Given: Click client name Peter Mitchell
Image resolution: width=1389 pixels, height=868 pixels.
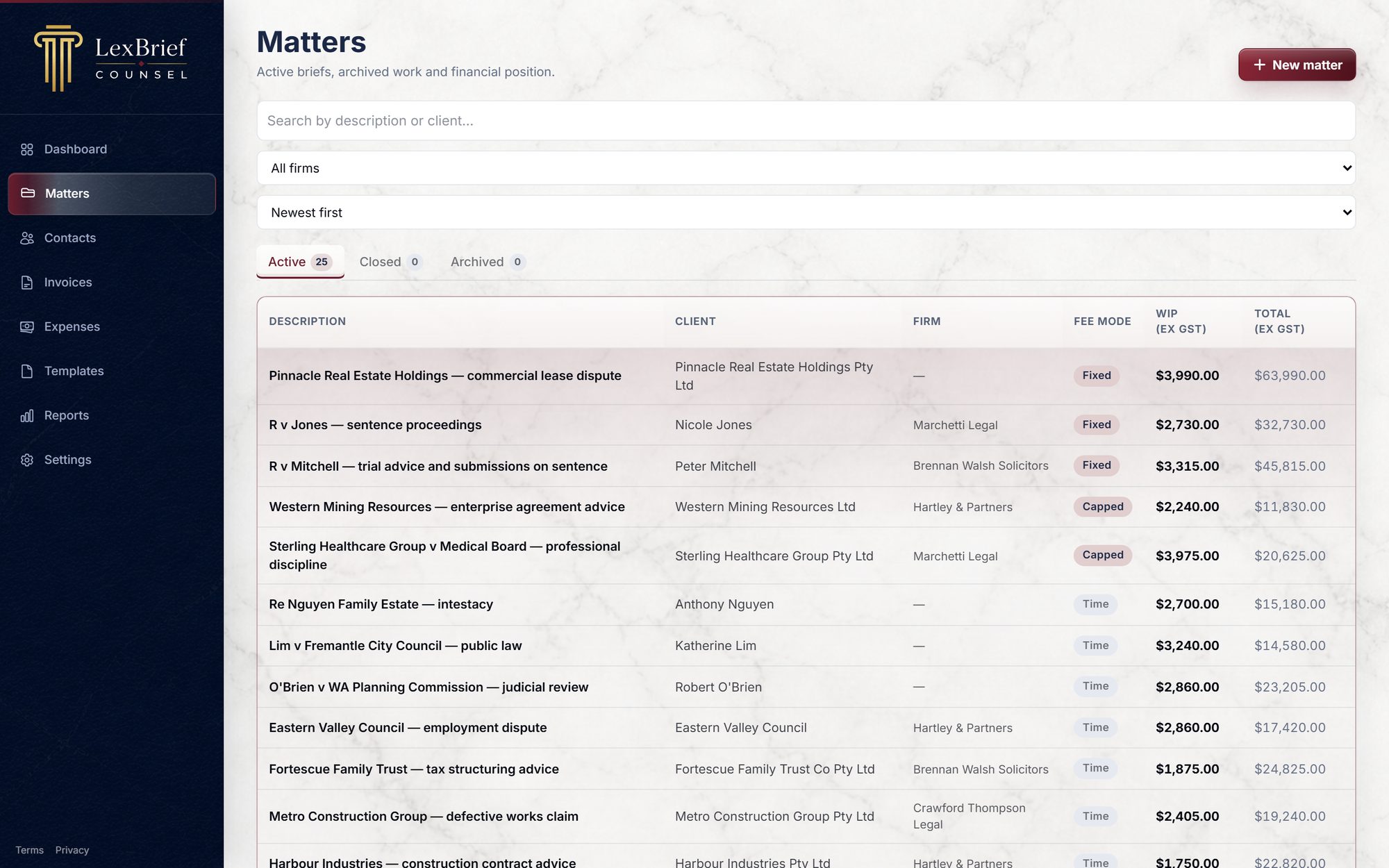Looking at the screenshot, I should click(715, 467).
